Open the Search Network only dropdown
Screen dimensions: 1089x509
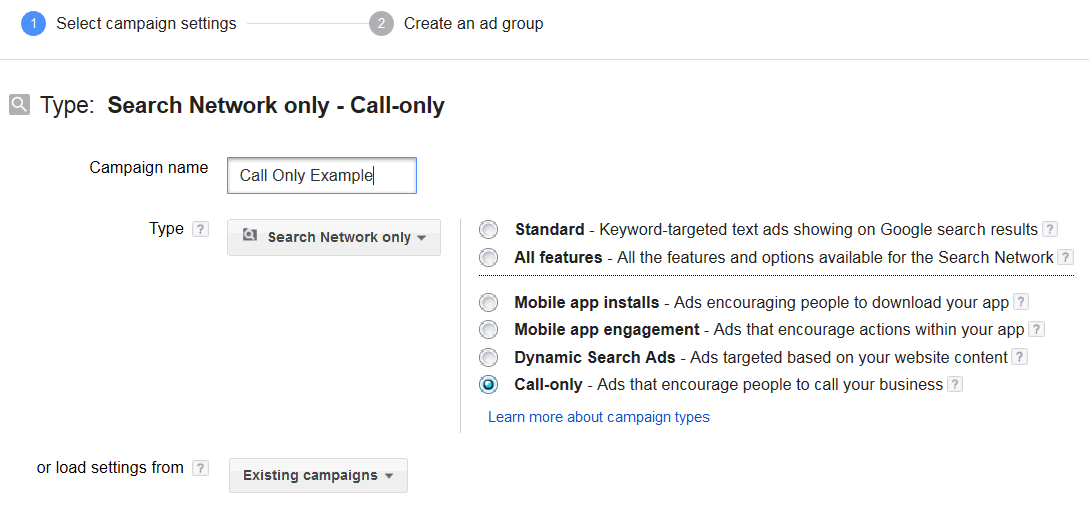334,237
